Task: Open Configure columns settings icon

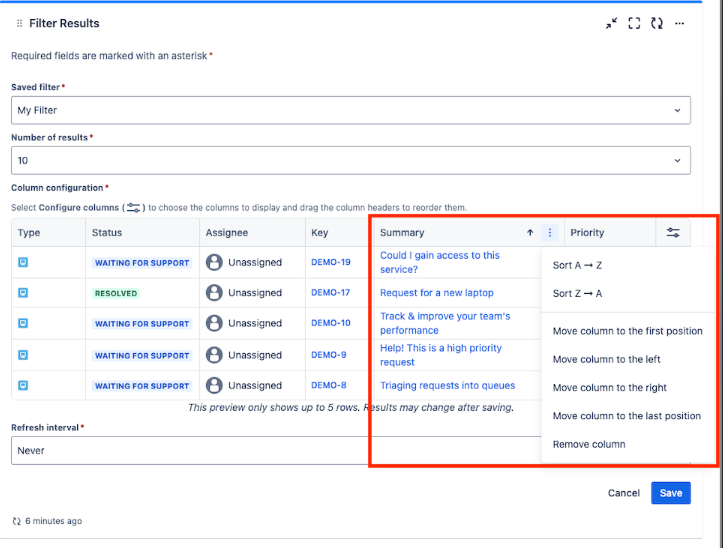Action: coord(673,232)
